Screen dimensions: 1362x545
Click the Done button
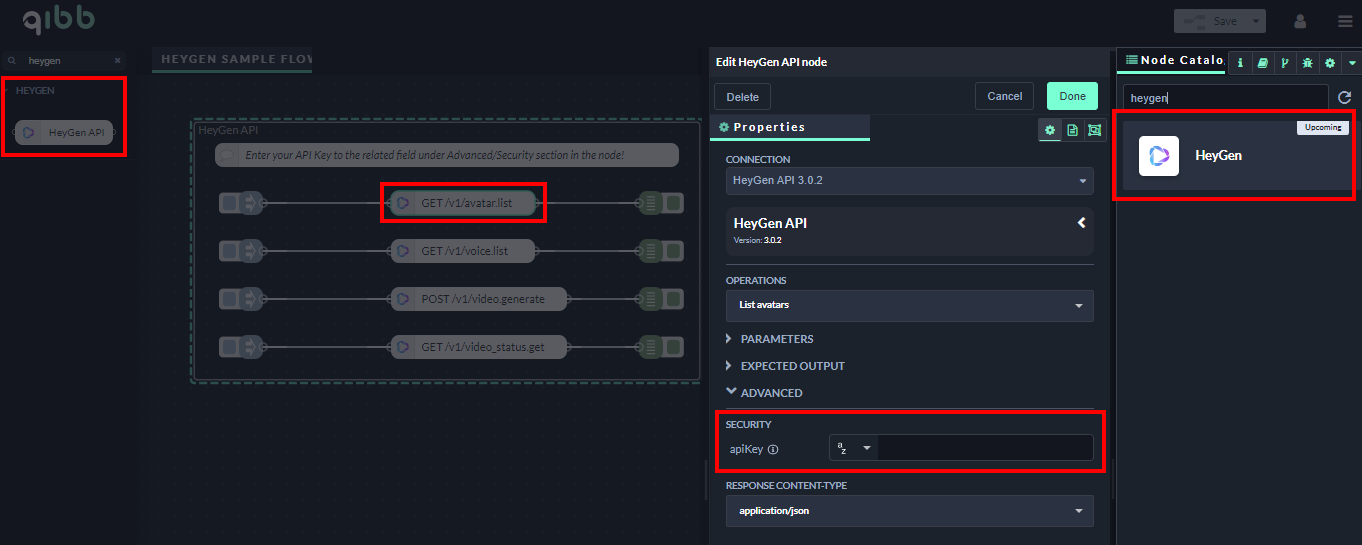pyautogui.click(x=1072, y=96)
